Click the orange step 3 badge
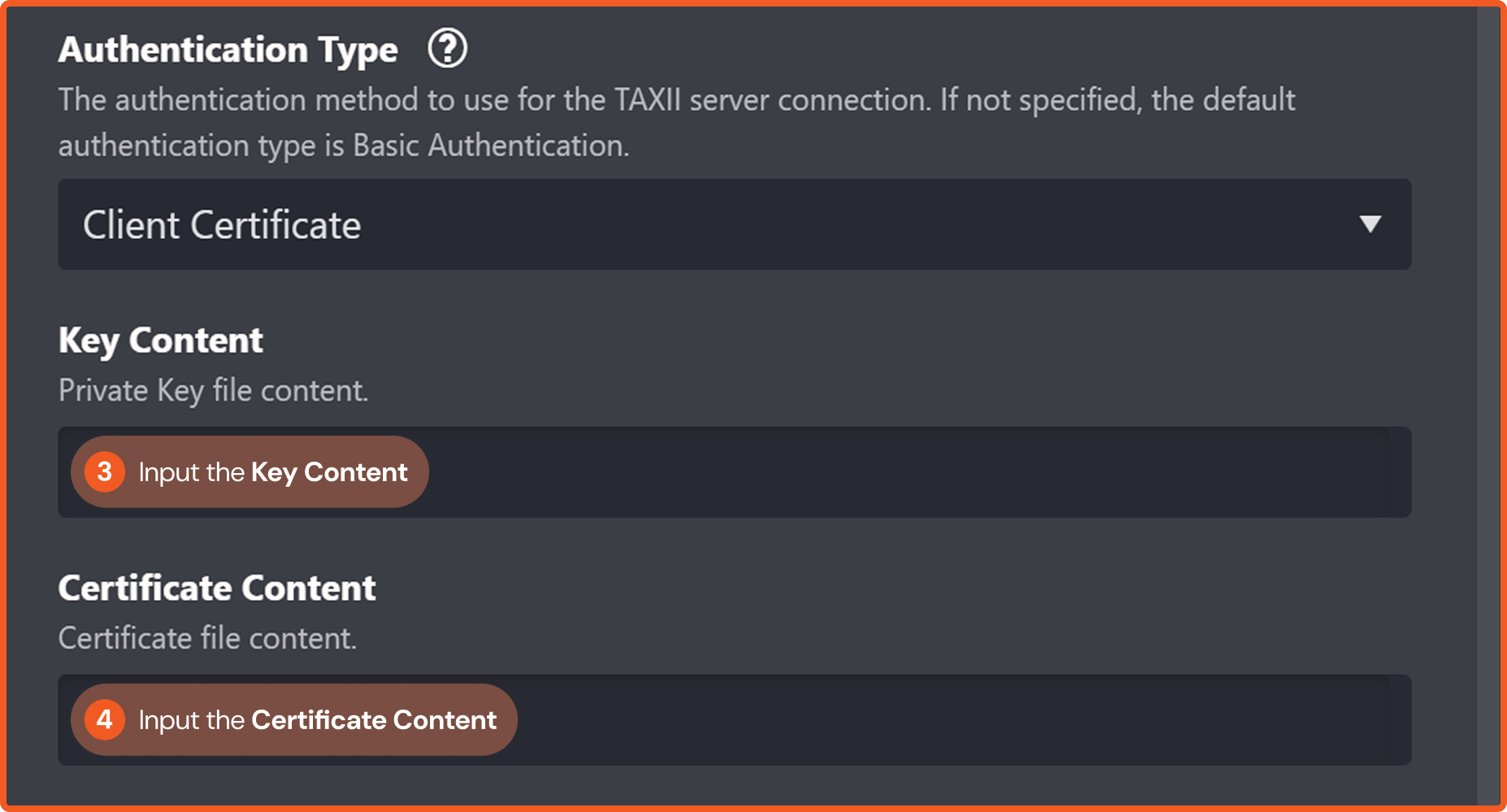Screen dimensions: 1507x812 click(x=105, y=472)
